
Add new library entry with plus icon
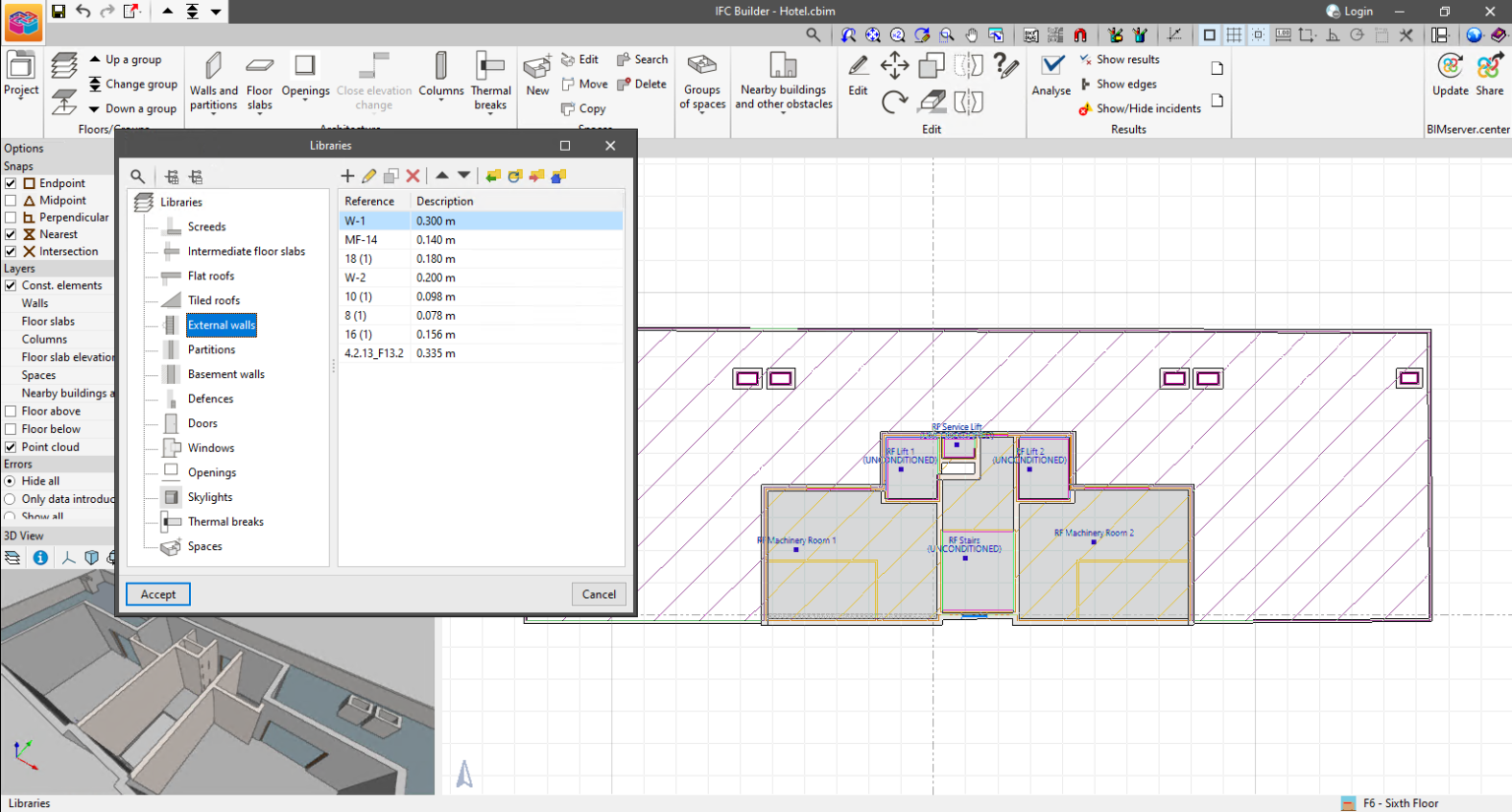coord(347,176)
